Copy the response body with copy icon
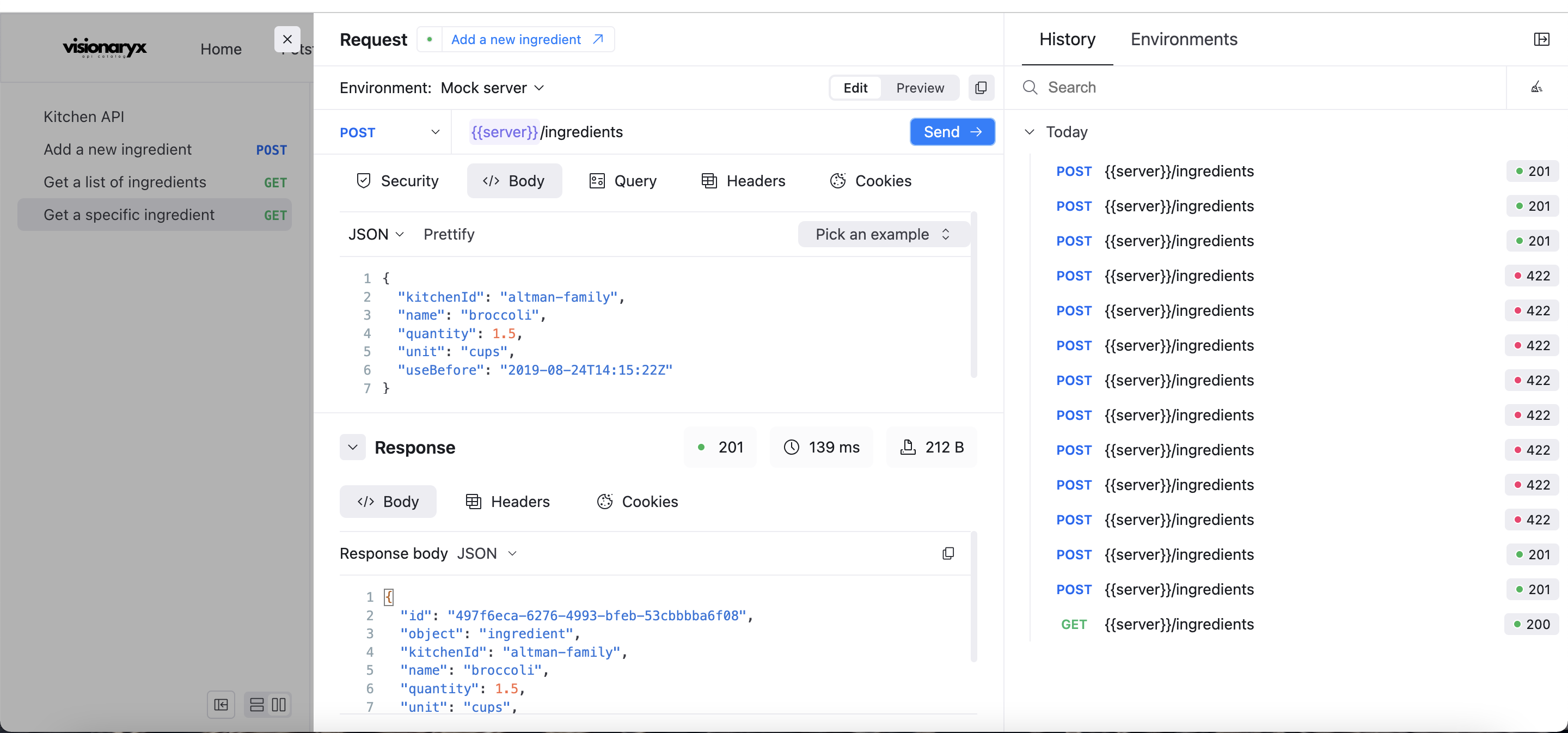Viewport: 1568px width, 733px height. click(948, 553)
